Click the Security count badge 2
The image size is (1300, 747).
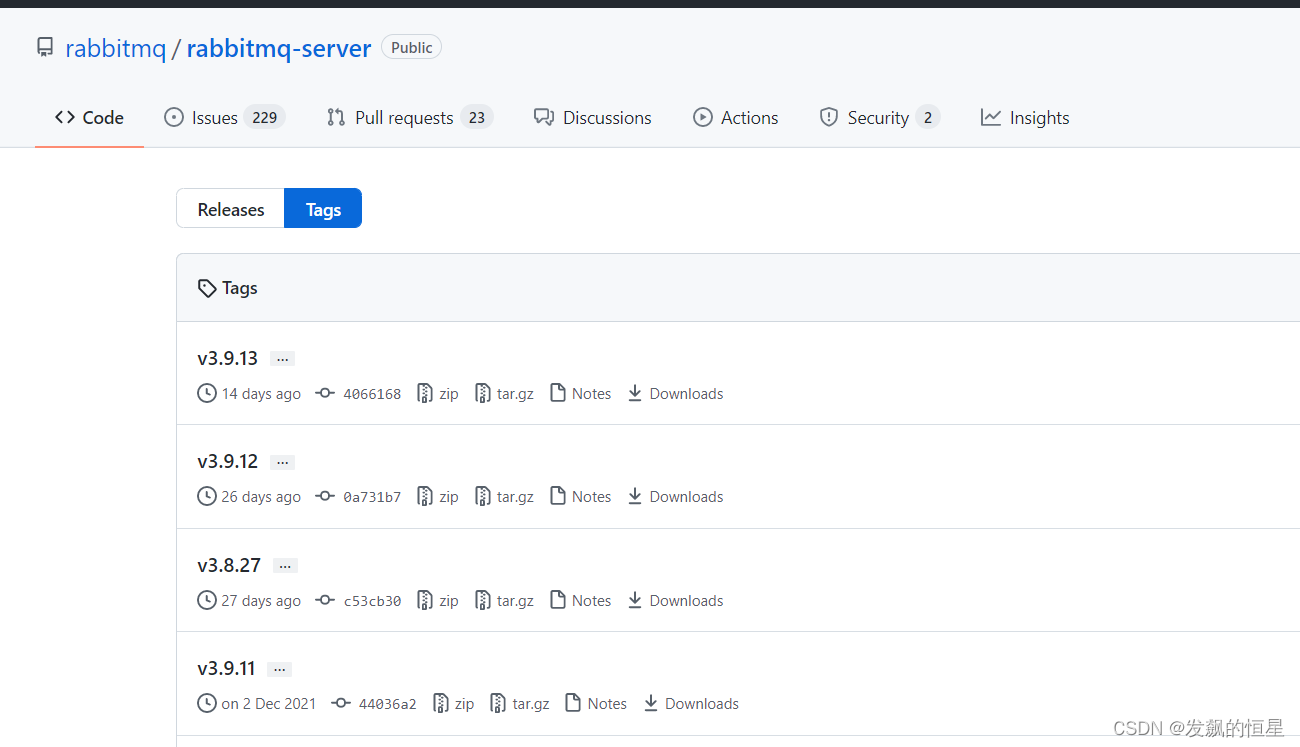click(928, 118)
